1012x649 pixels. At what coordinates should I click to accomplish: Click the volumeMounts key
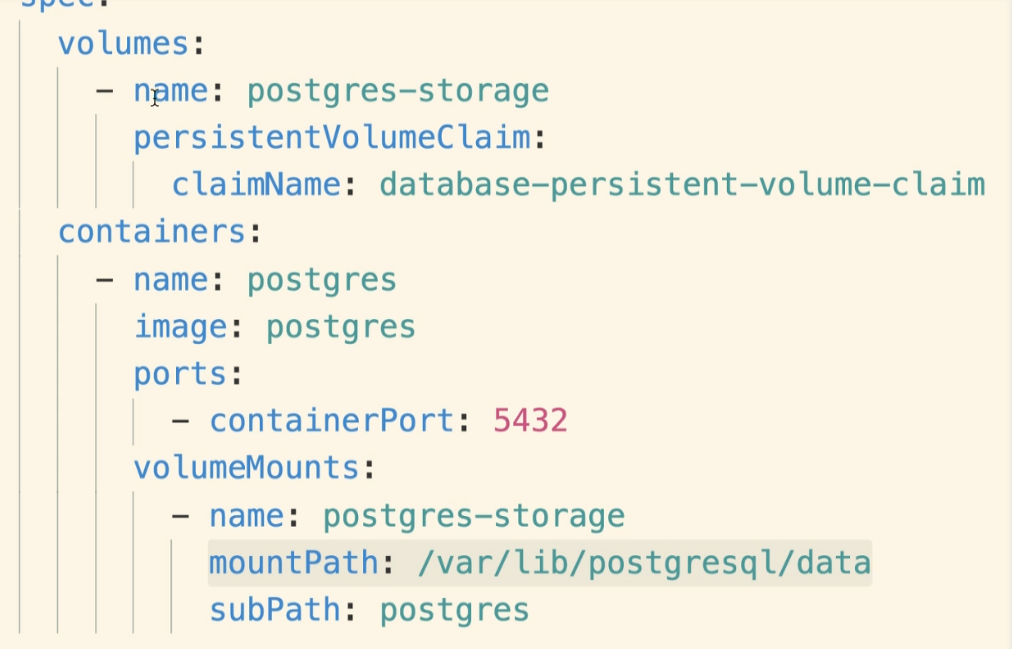coord(247,467)
